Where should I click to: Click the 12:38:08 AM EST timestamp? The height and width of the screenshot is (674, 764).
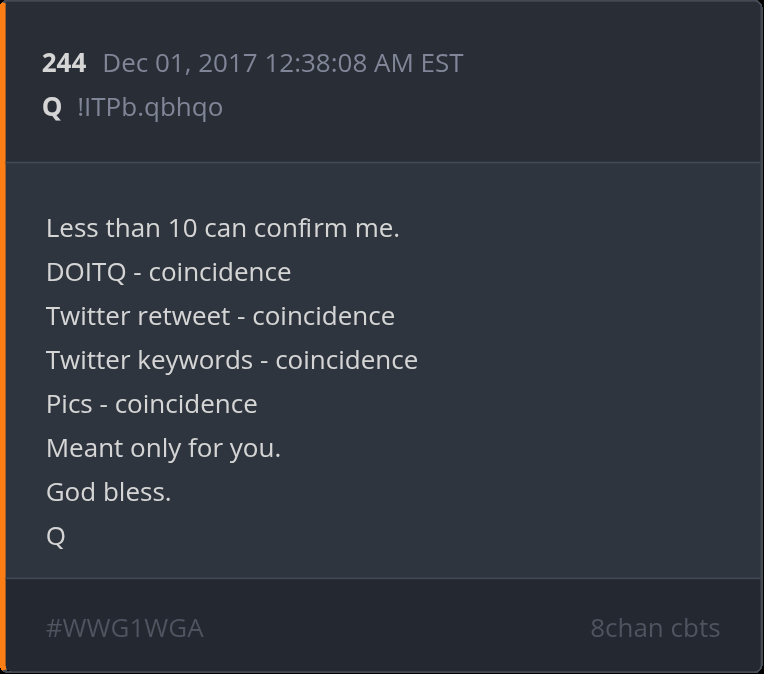tap(363, 63)
